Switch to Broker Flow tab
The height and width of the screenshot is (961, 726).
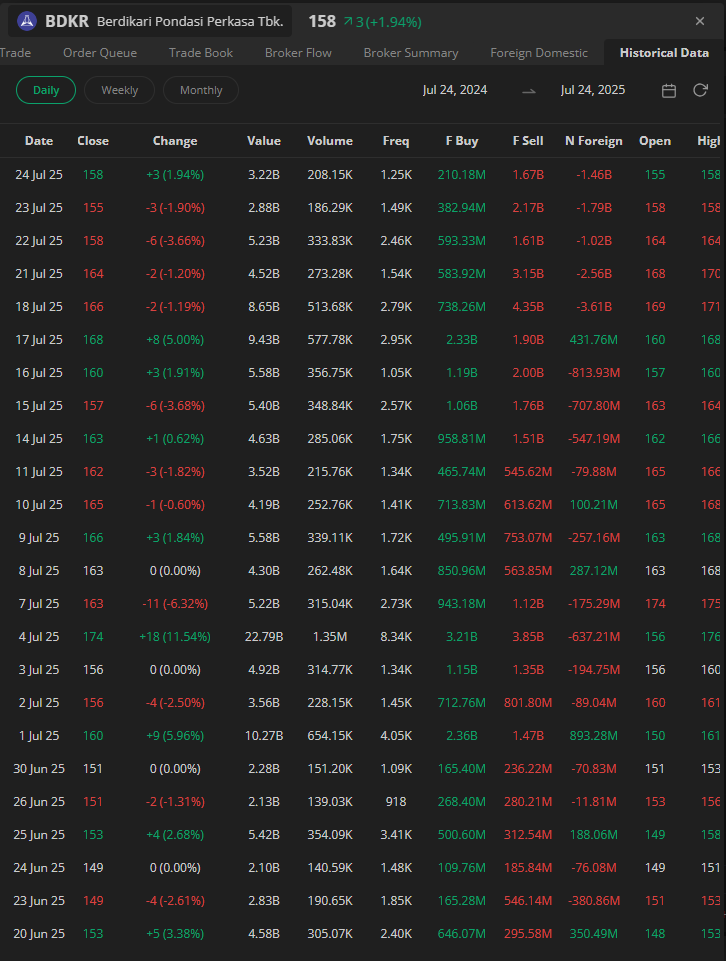pos(298,53)
